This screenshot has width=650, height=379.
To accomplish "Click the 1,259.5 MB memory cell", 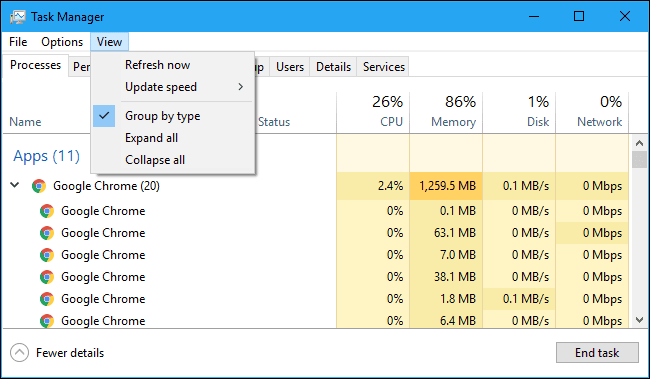I will tap(446, 186).
